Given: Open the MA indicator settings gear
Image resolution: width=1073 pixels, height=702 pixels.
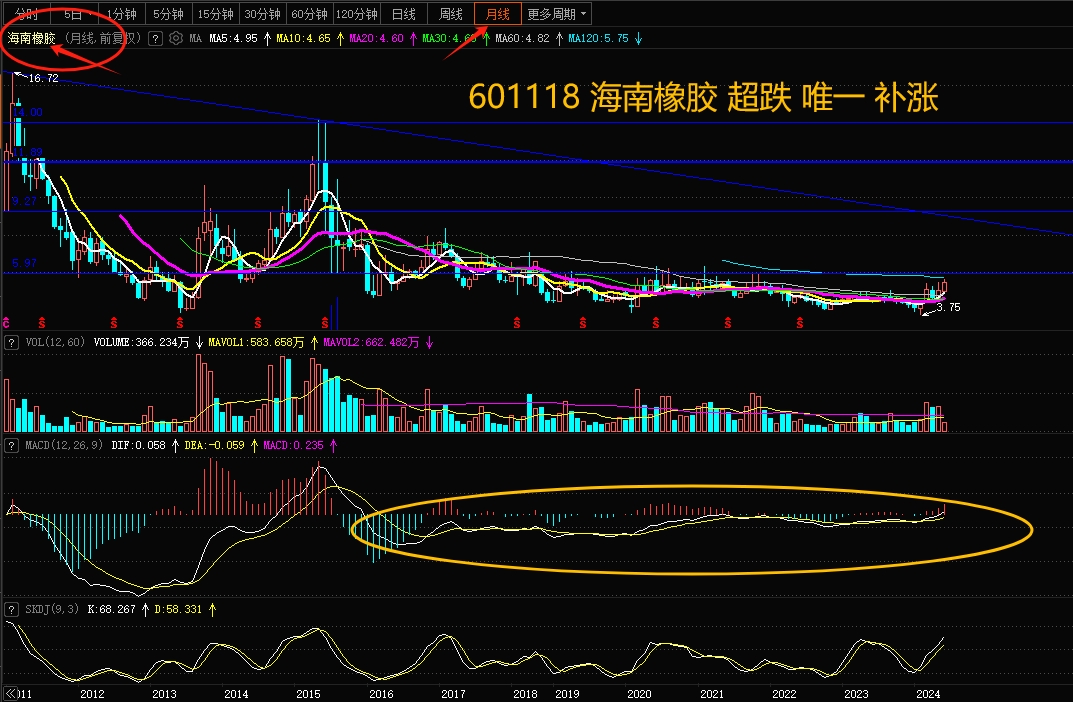Looking at the screenshot, I should [x=176, y=39].
